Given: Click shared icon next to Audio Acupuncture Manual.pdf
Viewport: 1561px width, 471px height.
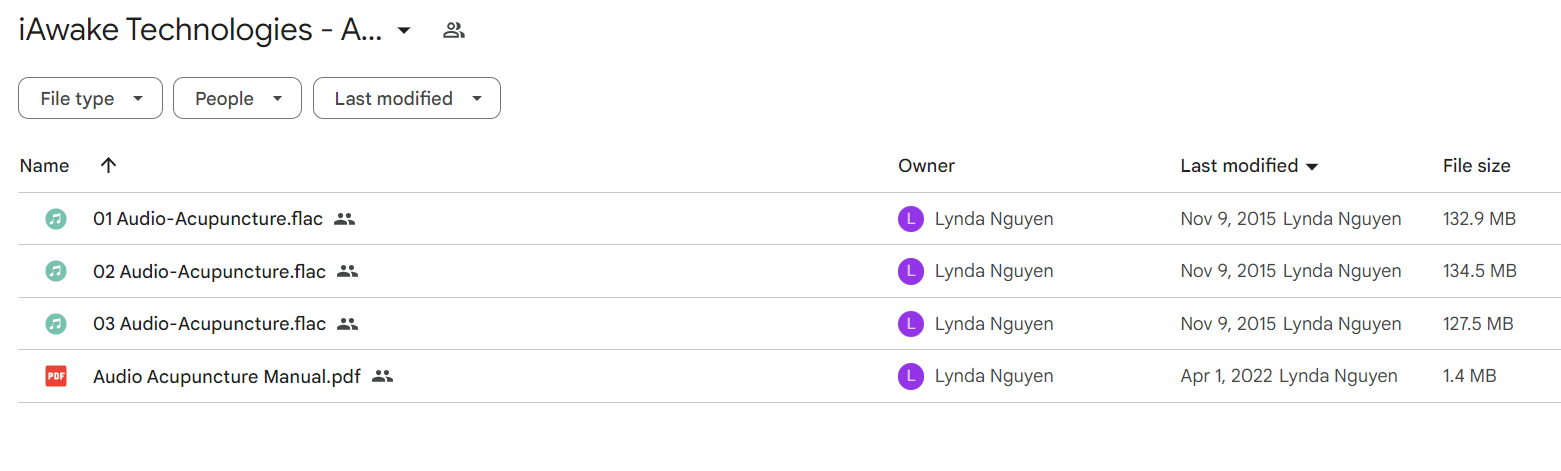Looking at the screenshot, I should click(x=382, y=376).
